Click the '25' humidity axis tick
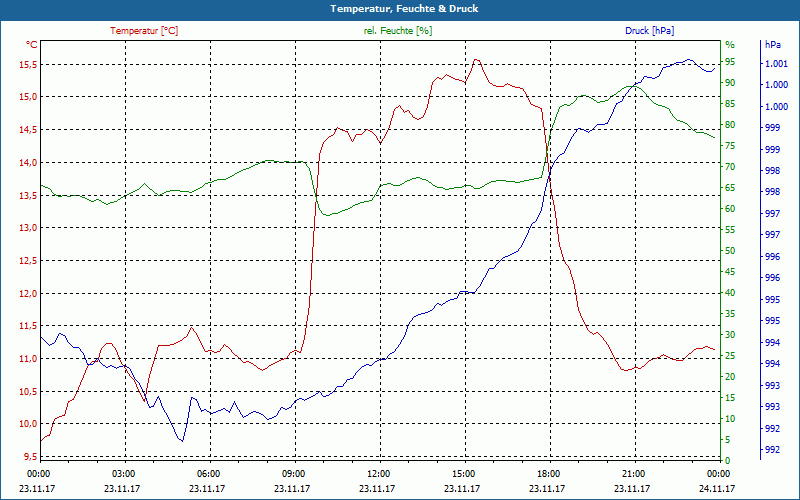The height and width of the screenshot is (500, 800). coord(730,356)
